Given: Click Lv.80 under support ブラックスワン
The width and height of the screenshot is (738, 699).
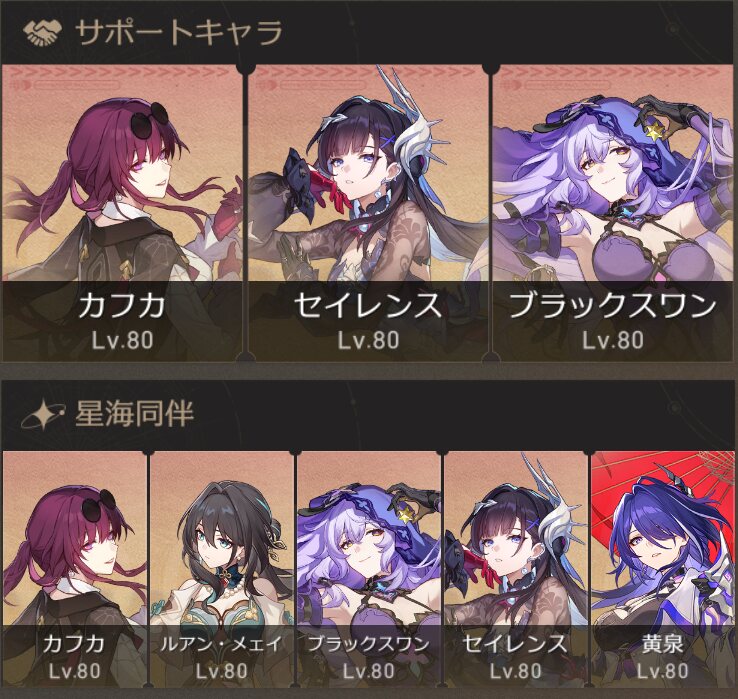Looking at the screenshot, I should (613, 340).
